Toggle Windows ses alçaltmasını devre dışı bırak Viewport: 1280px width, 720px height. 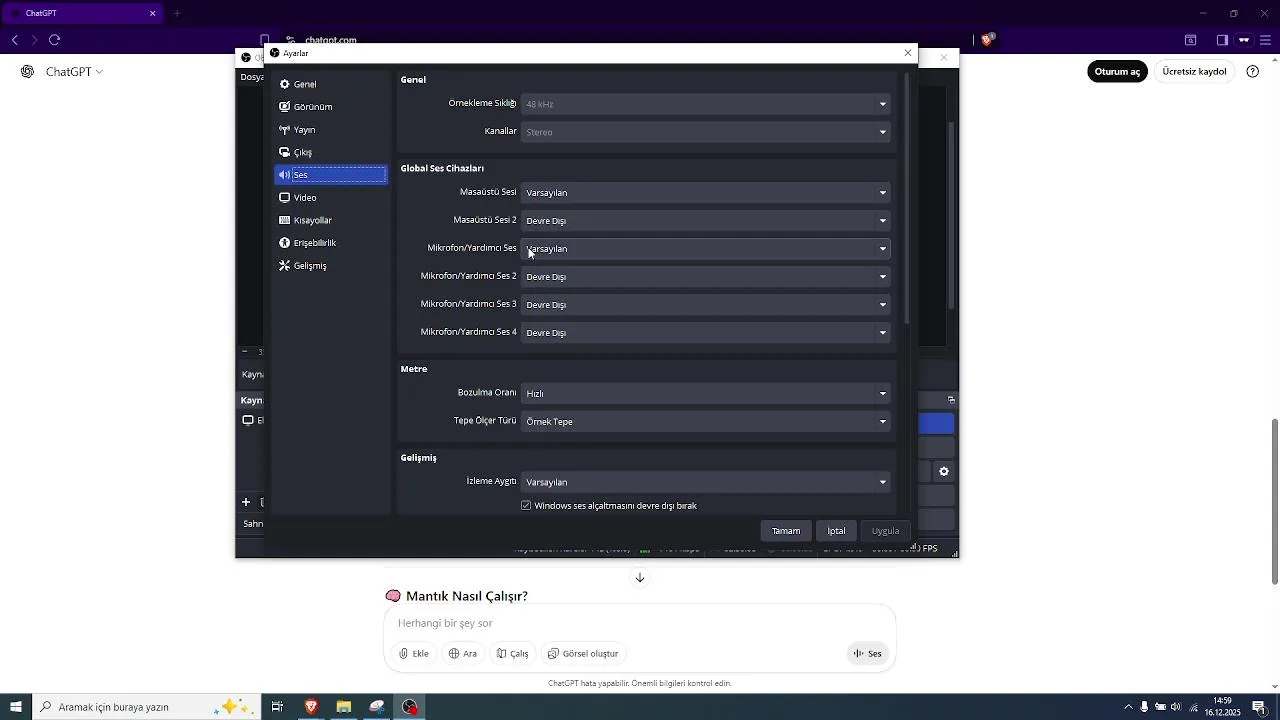(x=526, y=506)
